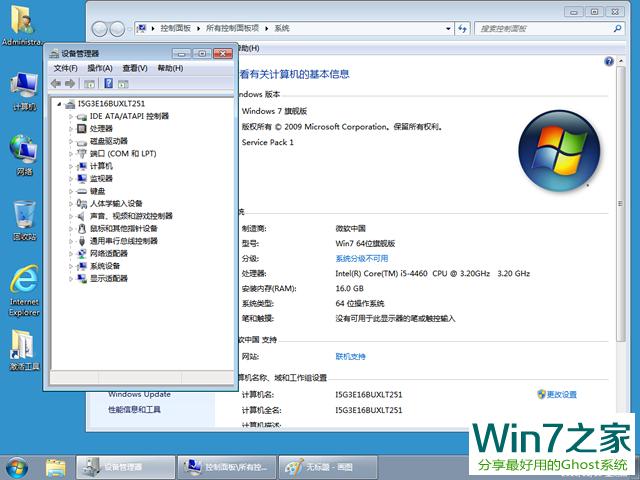Open the 查看(V) menu
640x480 pixels.
tap(135, 68)
